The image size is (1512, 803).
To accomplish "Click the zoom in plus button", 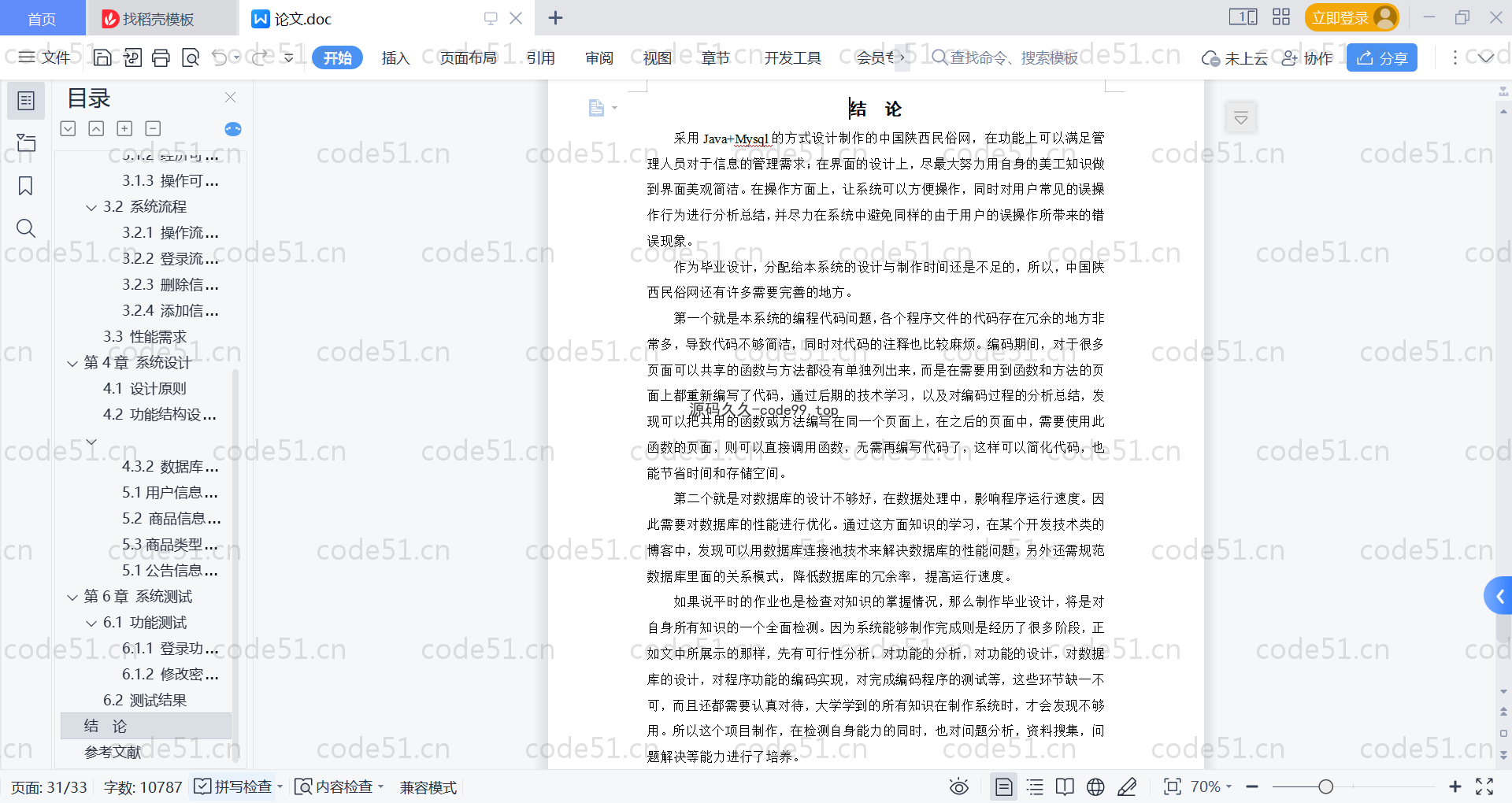I will (x=1455, y=786).
